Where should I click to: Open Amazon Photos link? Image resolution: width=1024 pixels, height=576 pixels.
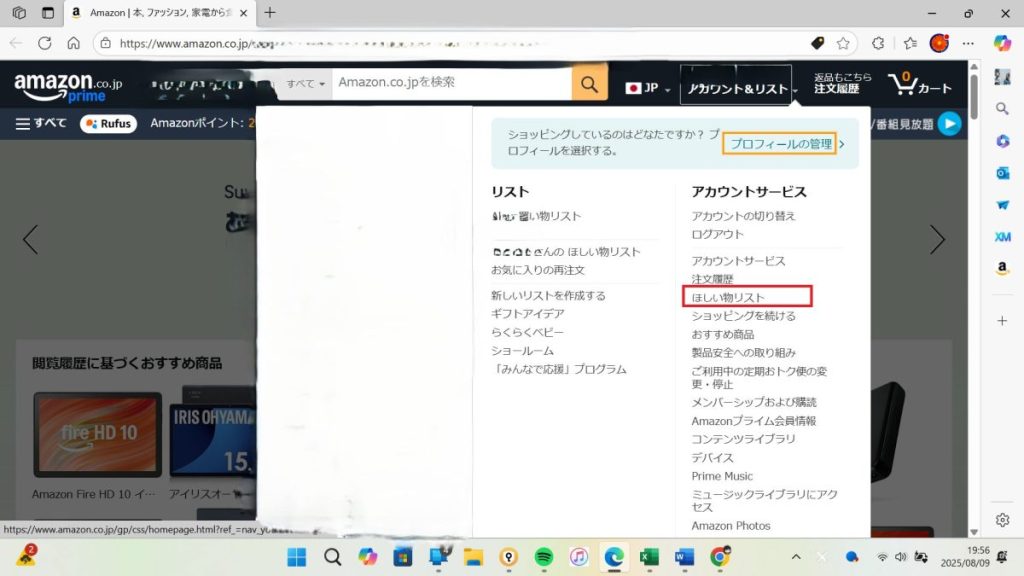[x=730, y=526]
